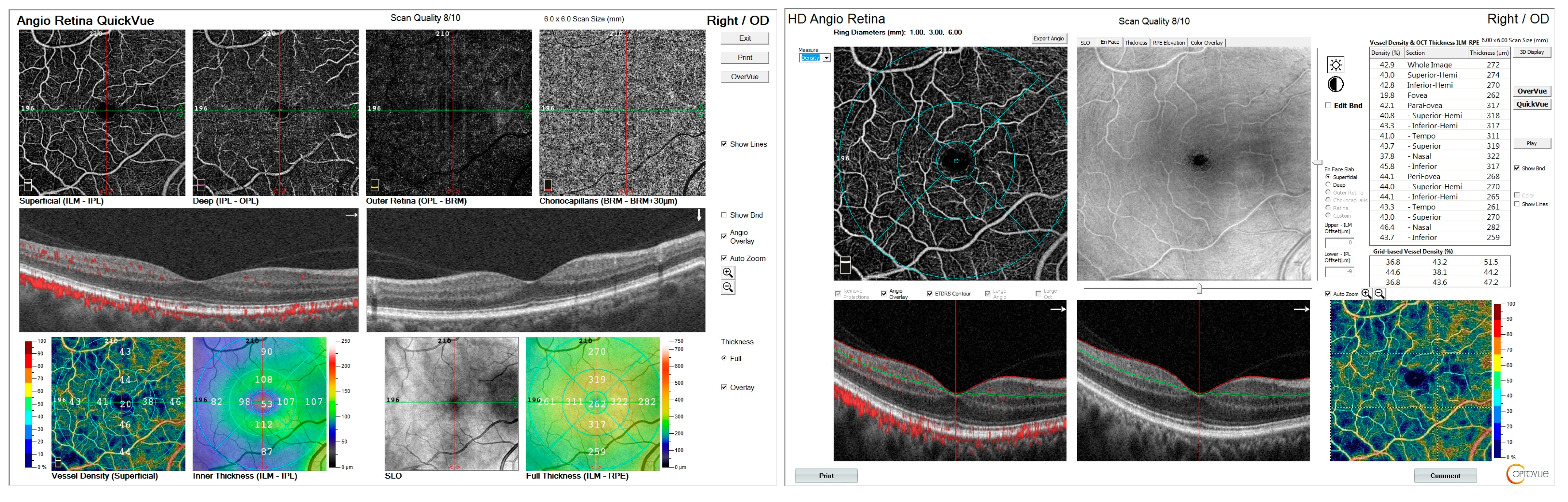Click HD Angio zoom-out magnifier beside Auto Zoom
Screen dimensions: 1568x502
(1379, 294)
